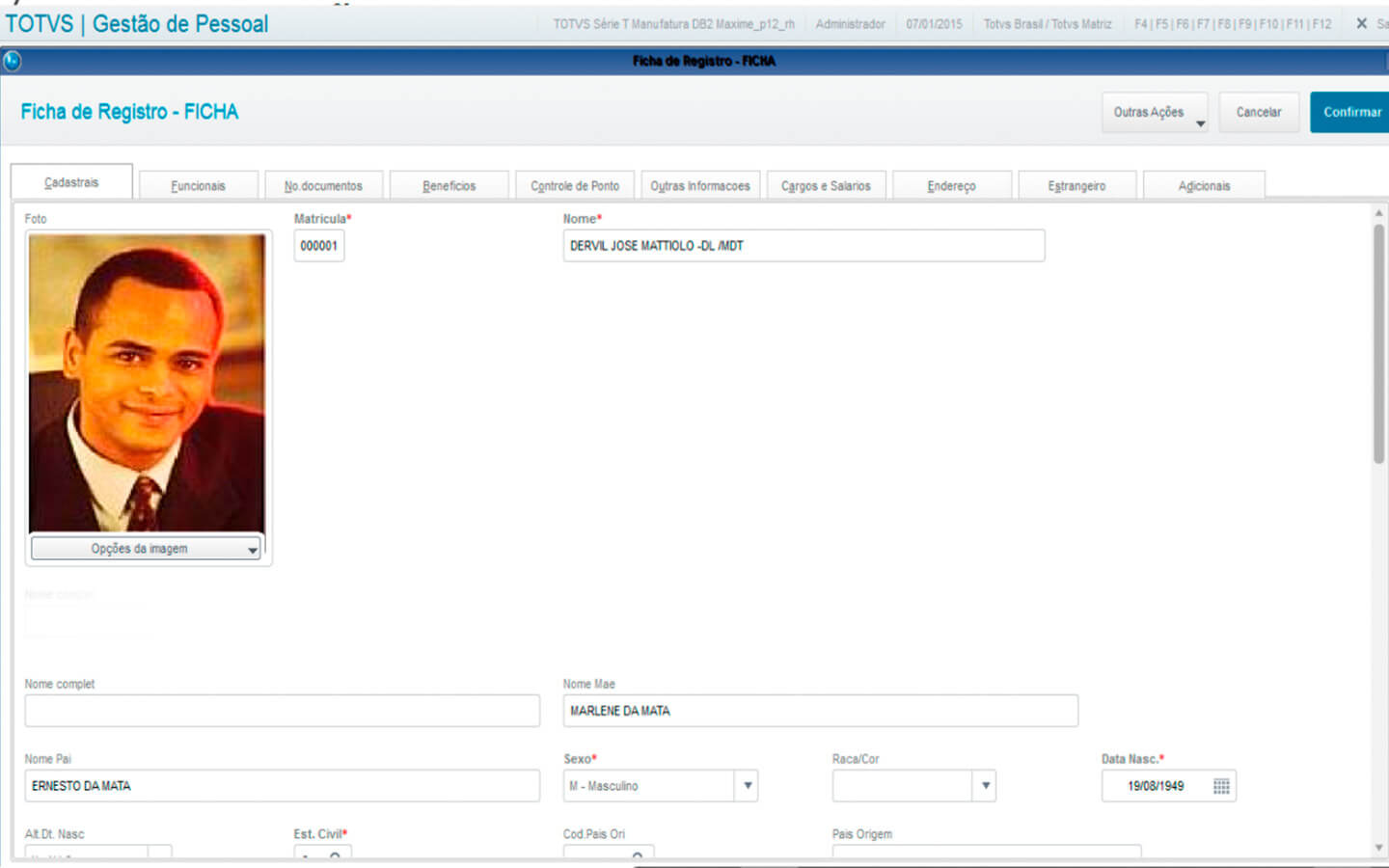Click the scroll down arrow of the form
Viewport: 1389px width, 868px height.
click(1378, 848)
